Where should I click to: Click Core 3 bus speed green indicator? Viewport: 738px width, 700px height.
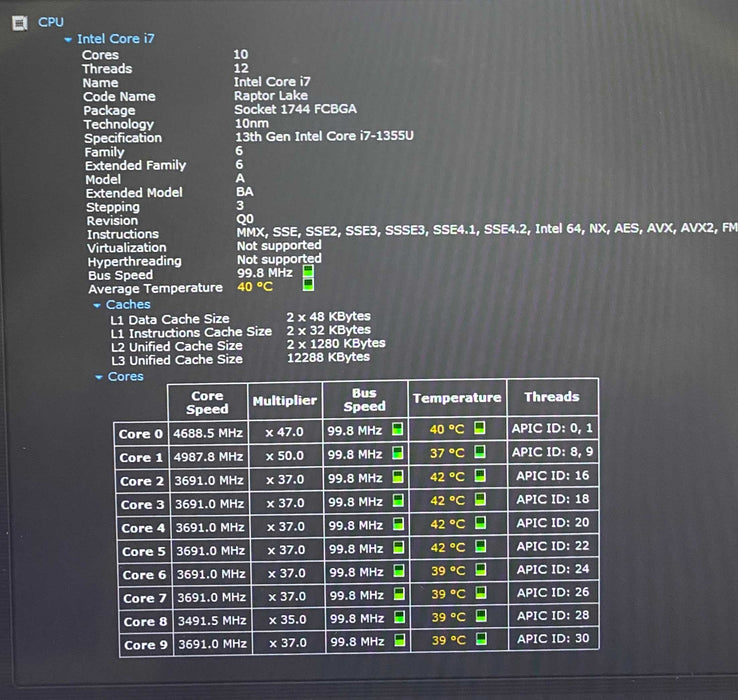(398, 500)
